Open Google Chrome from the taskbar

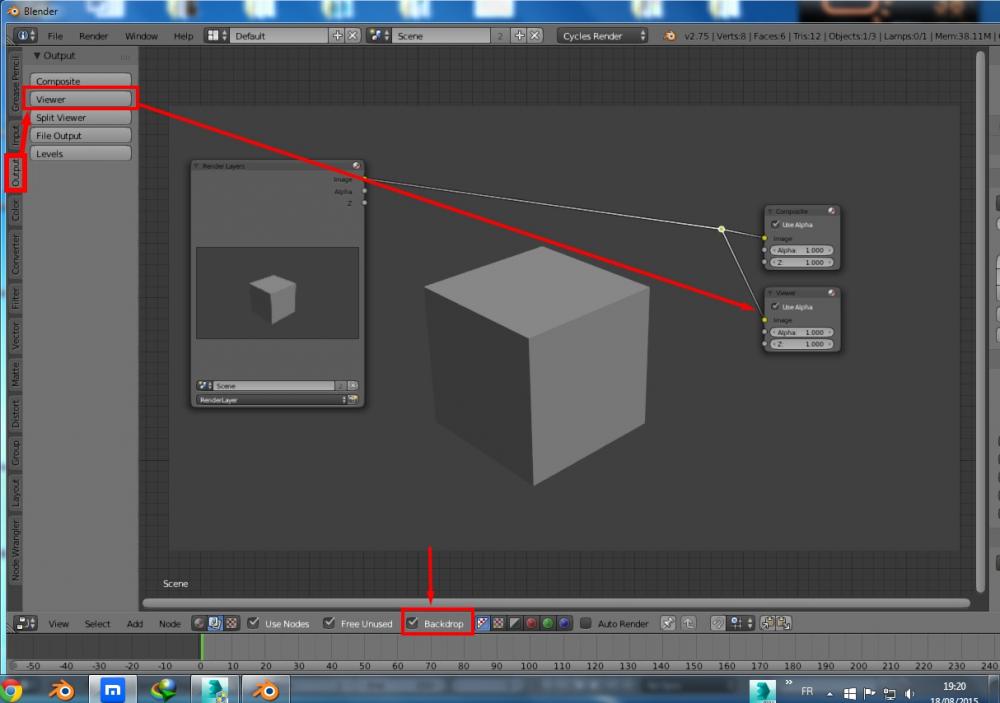click(13, 690)
